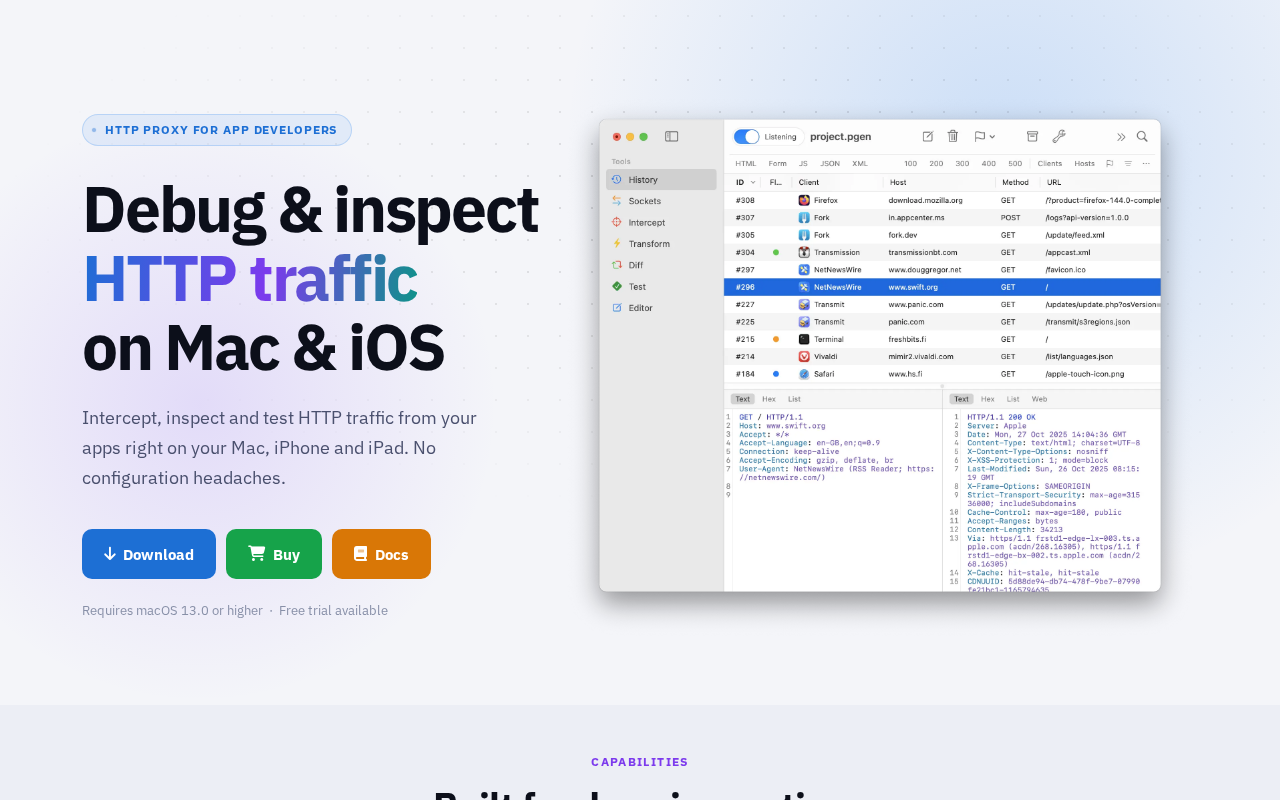Select the Intercept crosshair icon in sidebar
The height and width of the screenshot is (800, 1280).
tap(617, 222)
